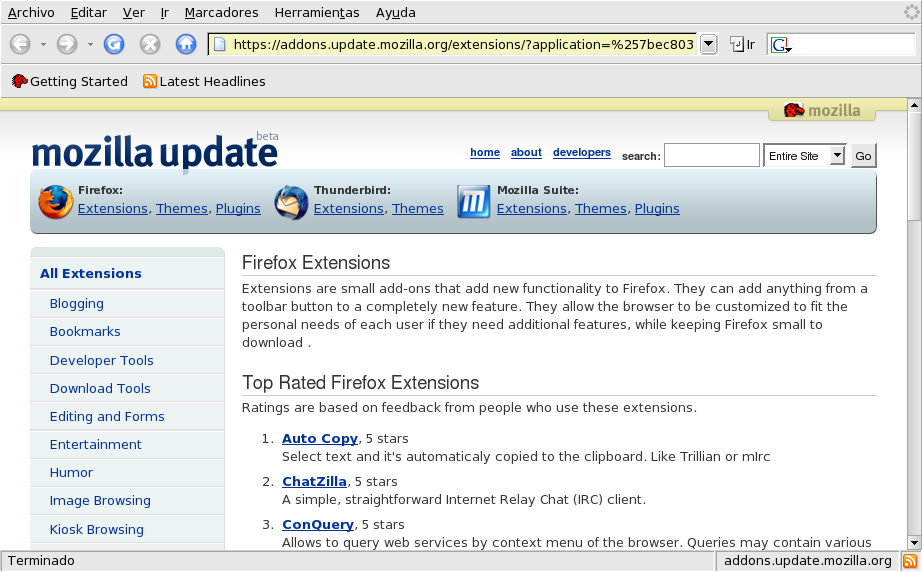922x572 pixels.
Task: Click the activity throbber icon
Action: pyautogui.click(x=912, y=12)
